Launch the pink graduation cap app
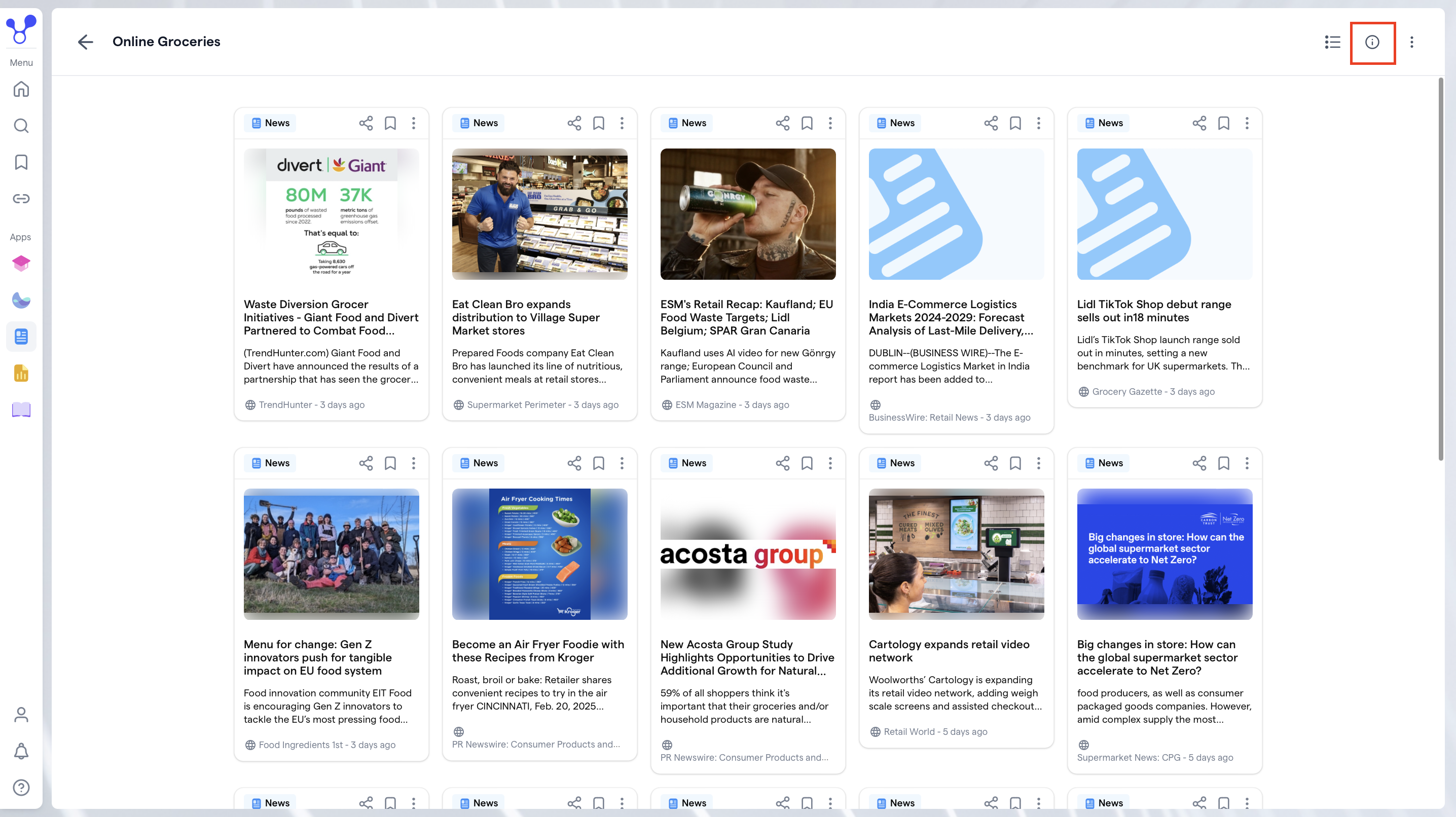The image size is (1456, 817). [21, 263]
